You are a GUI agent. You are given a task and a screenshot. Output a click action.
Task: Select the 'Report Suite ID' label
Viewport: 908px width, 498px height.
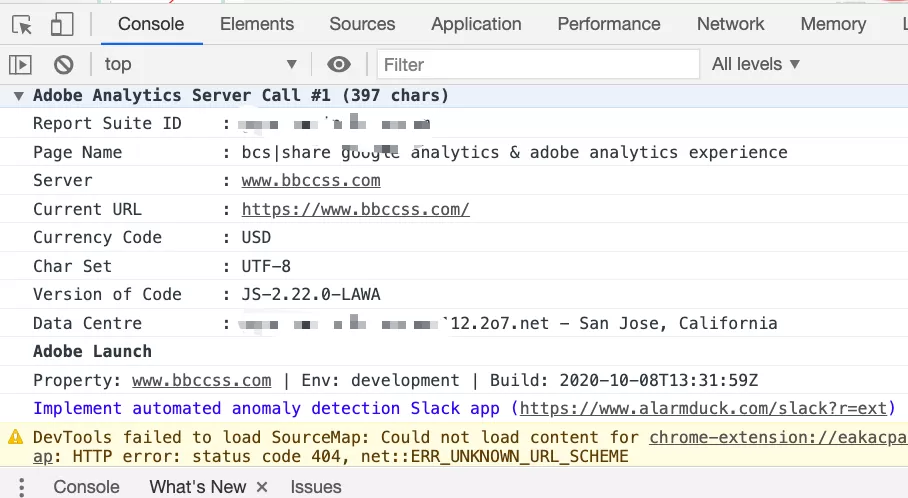tap(107, 123)
